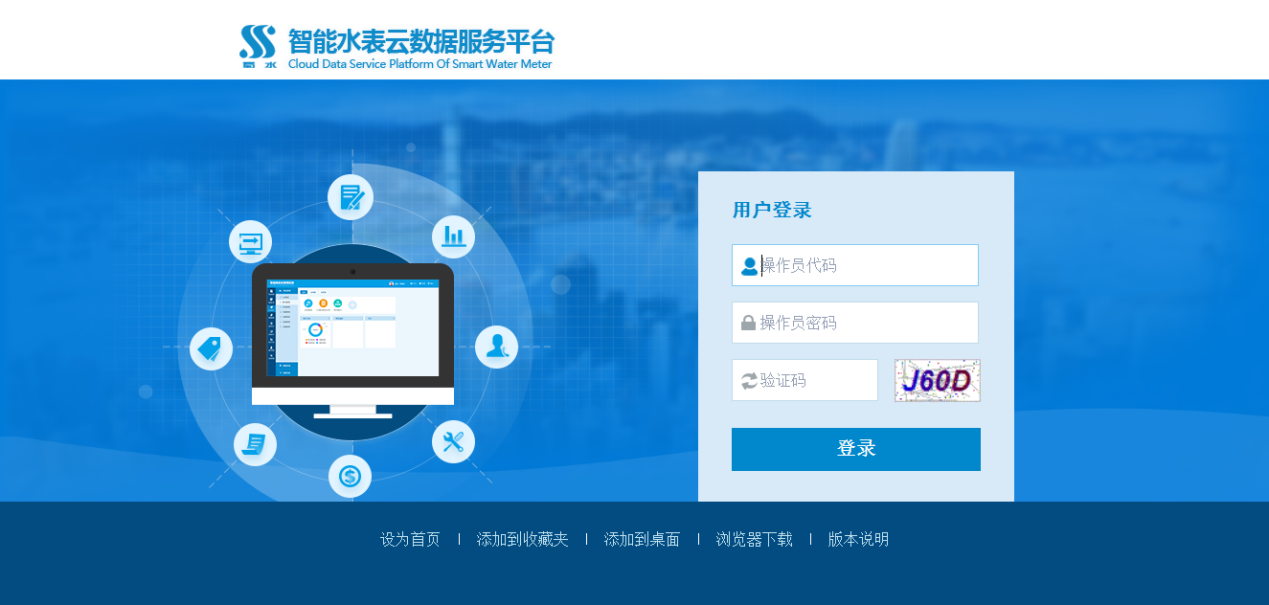Select the 添加到收藏夹 footer link
Image resolution: width=1269 pixels, height=605 pixels.
point(522,539)
